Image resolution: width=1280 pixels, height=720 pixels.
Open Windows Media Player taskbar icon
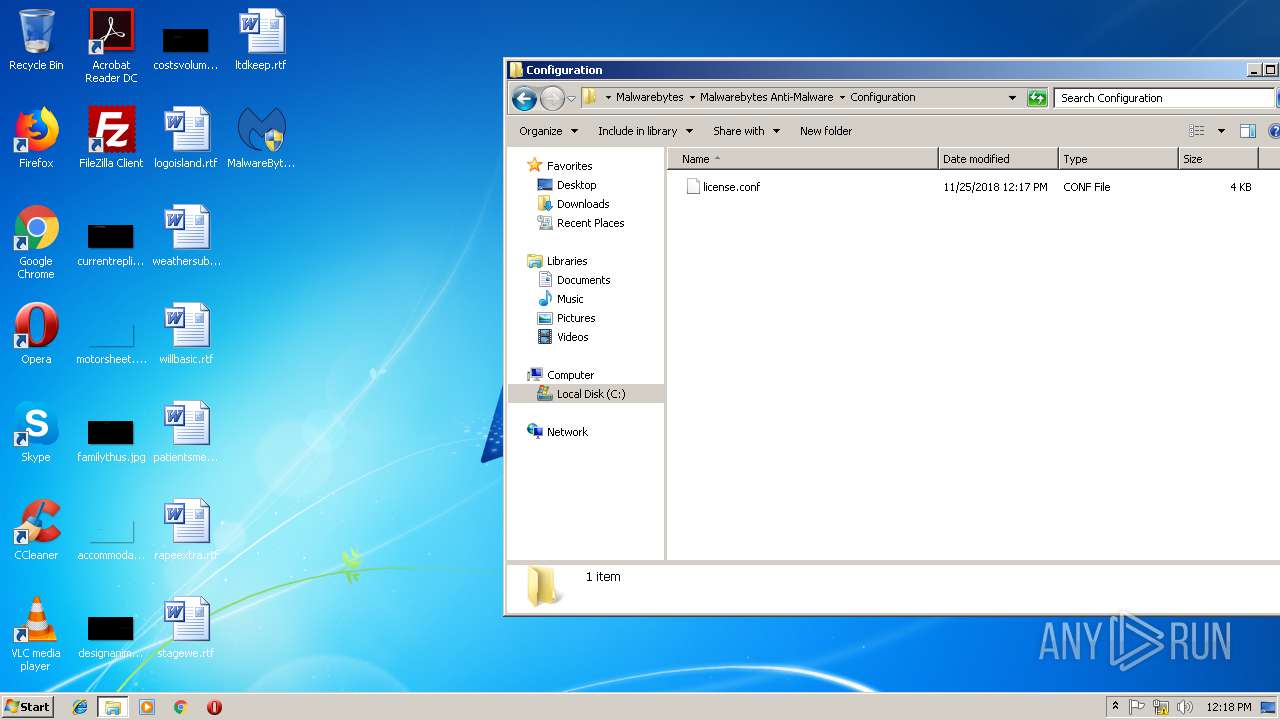coord(147,707)
